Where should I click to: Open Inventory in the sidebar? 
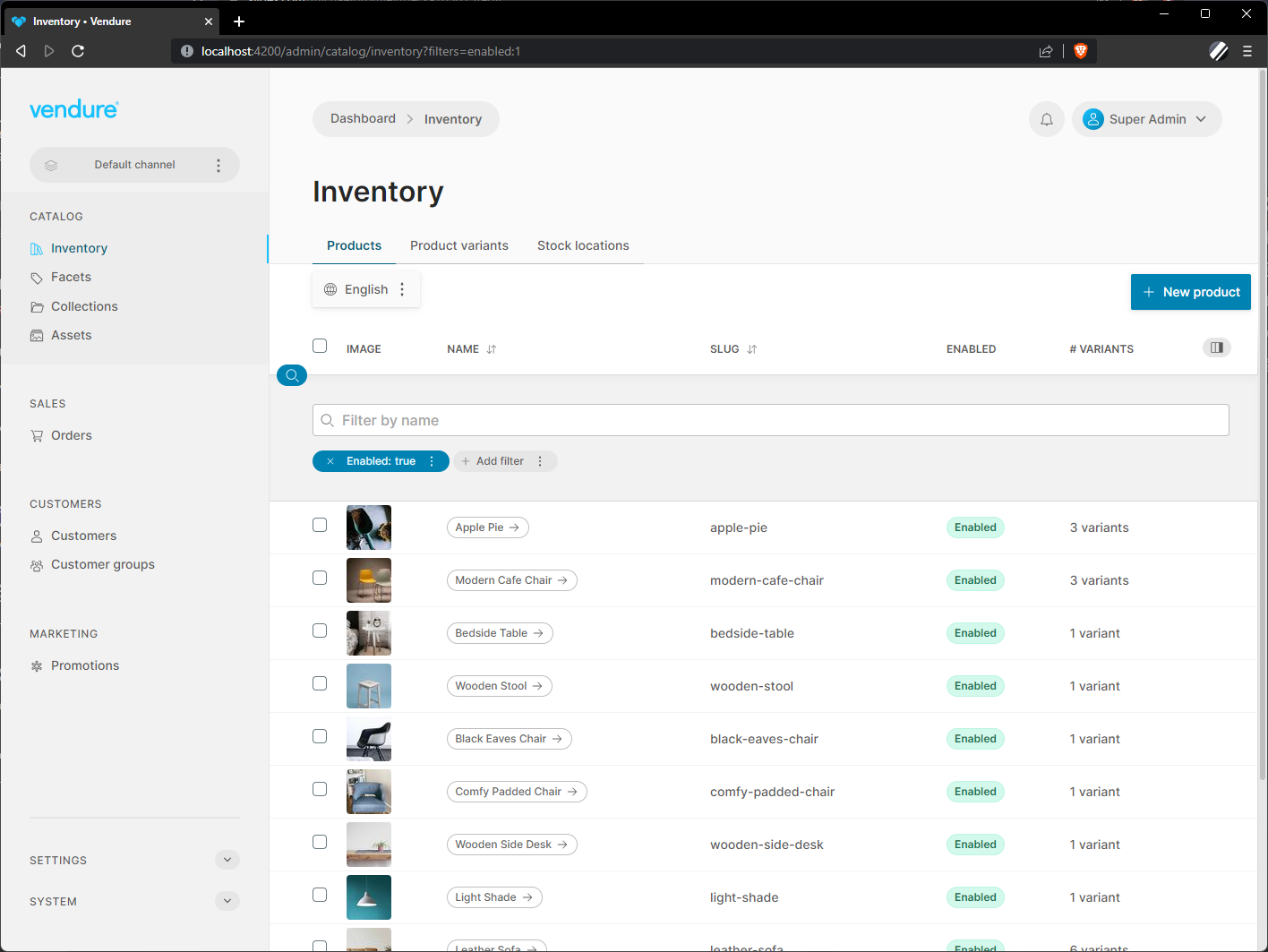coord(79,248)
